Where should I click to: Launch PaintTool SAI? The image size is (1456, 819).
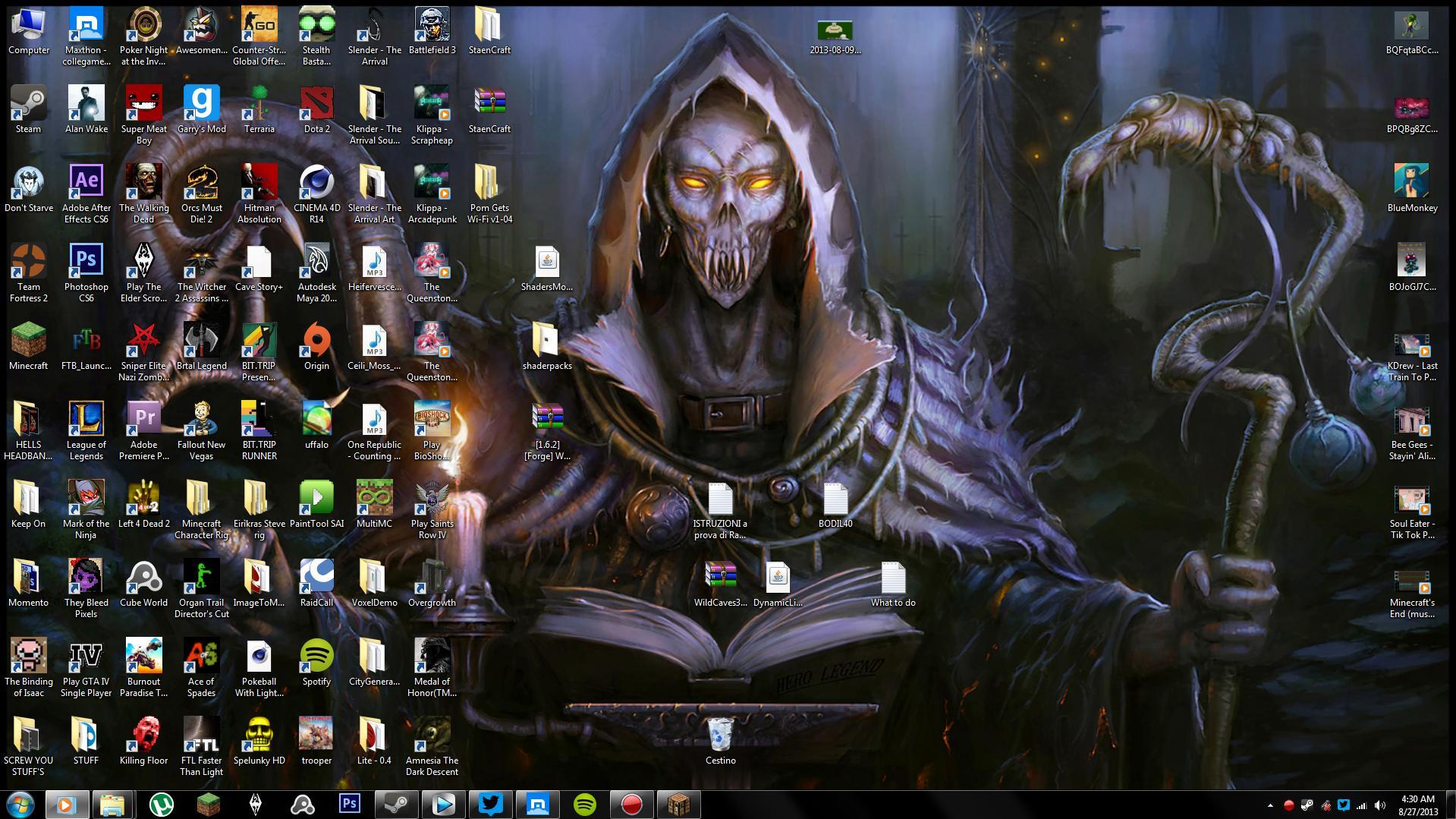(316, 505)
